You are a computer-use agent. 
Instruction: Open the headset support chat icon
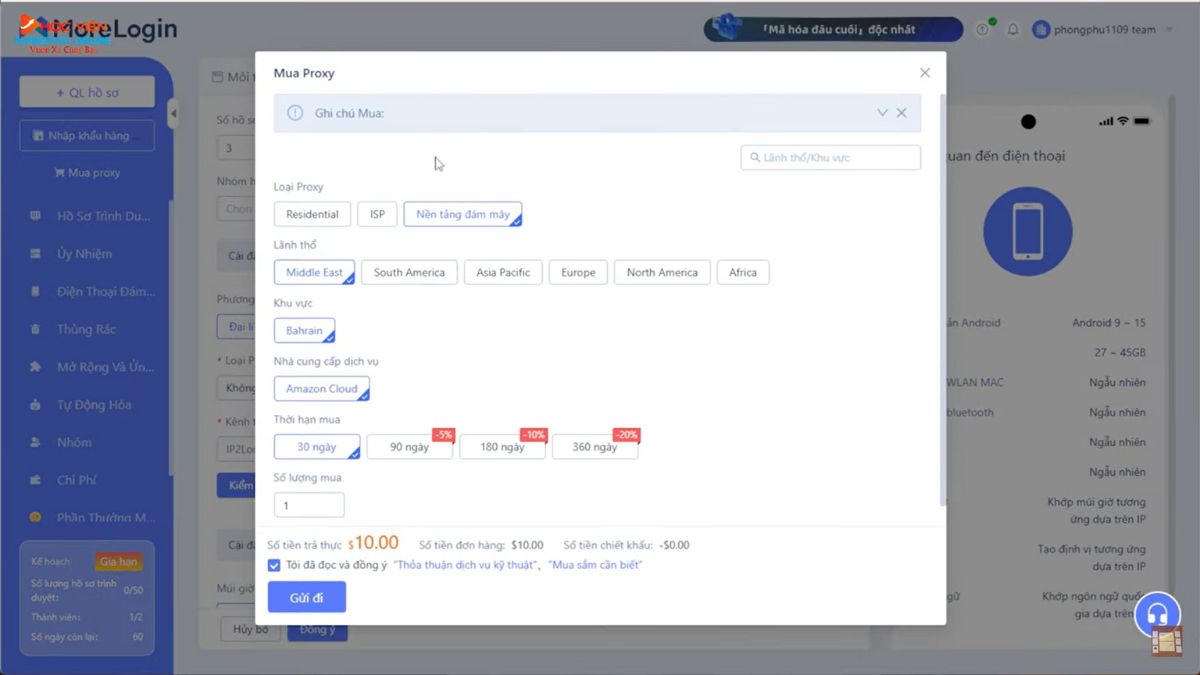coord(1158,614)
